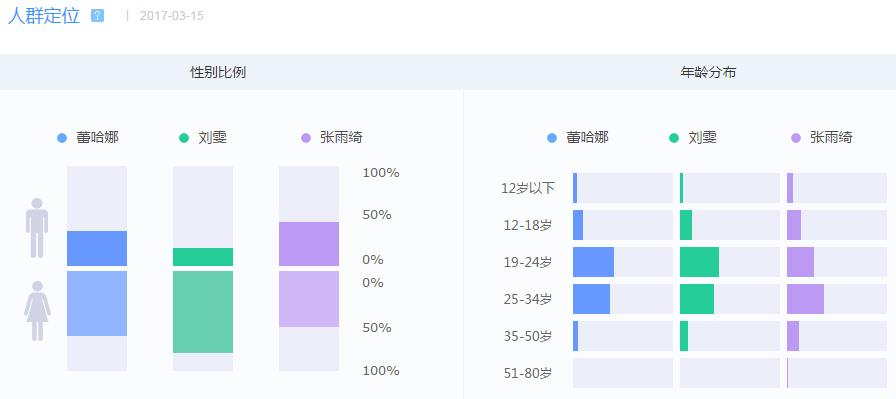Click 张雨绮 bar in 25-34岁 row

[x=806, y=299]
